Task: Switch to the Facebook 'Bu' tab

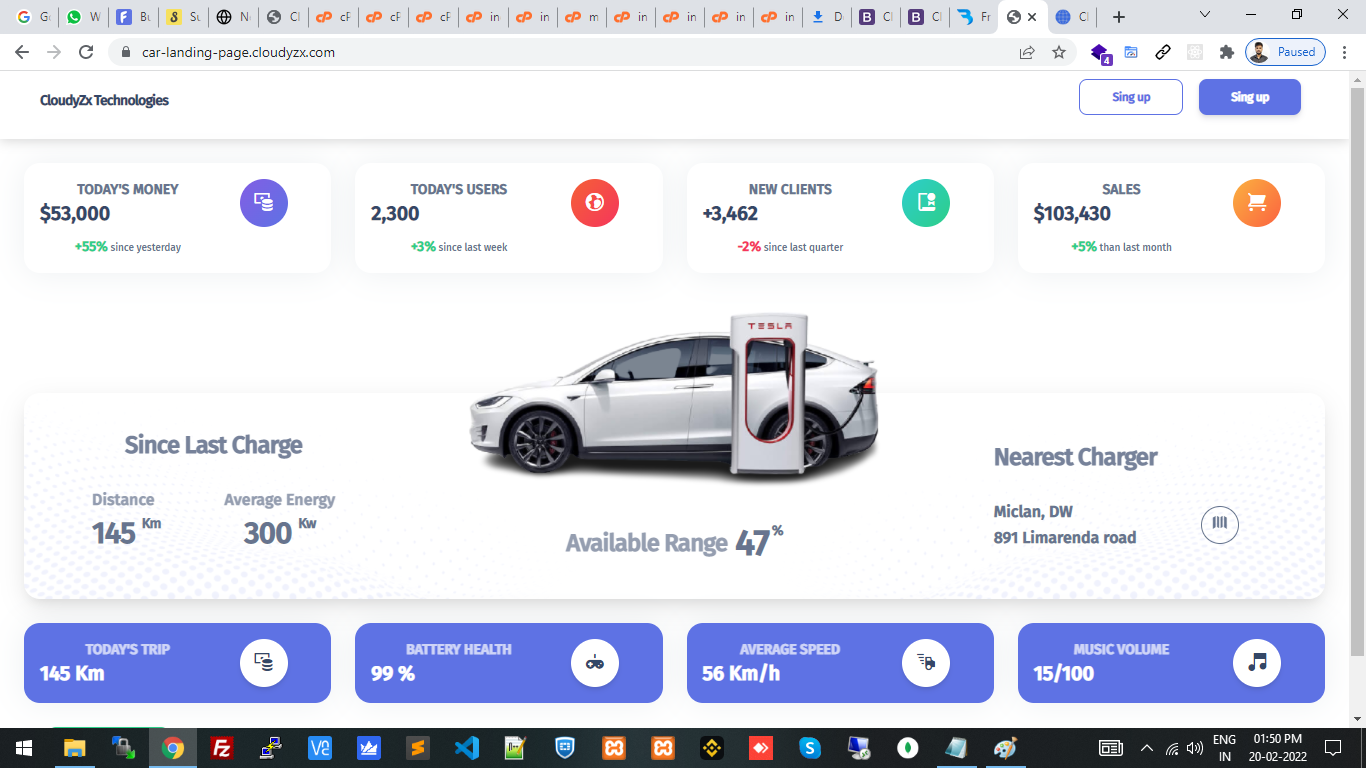Action: [133, 17]
